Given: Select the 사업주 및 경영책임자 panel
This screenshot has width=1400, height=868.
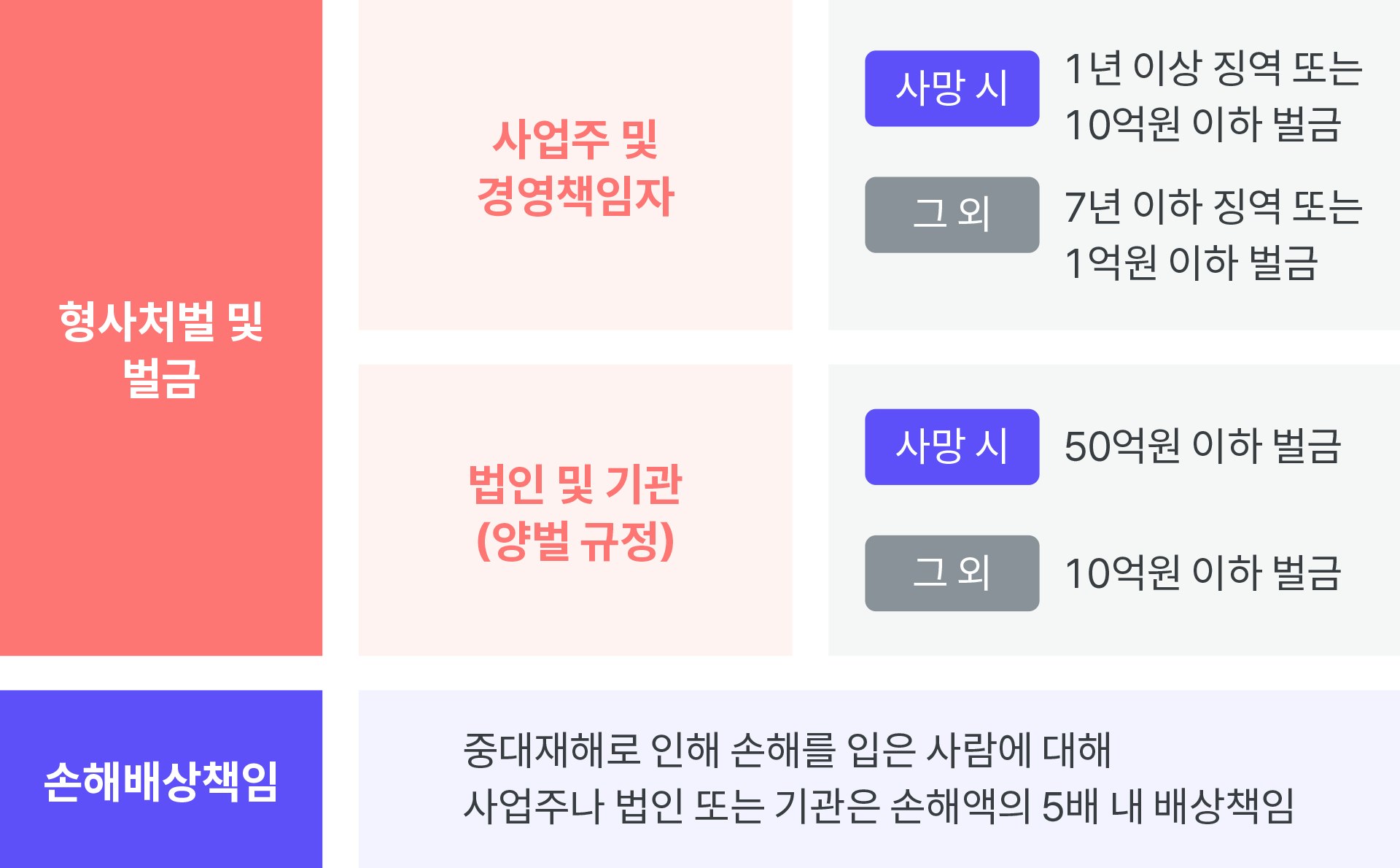Looking at the screenshot, I should (x=575, y=165).
